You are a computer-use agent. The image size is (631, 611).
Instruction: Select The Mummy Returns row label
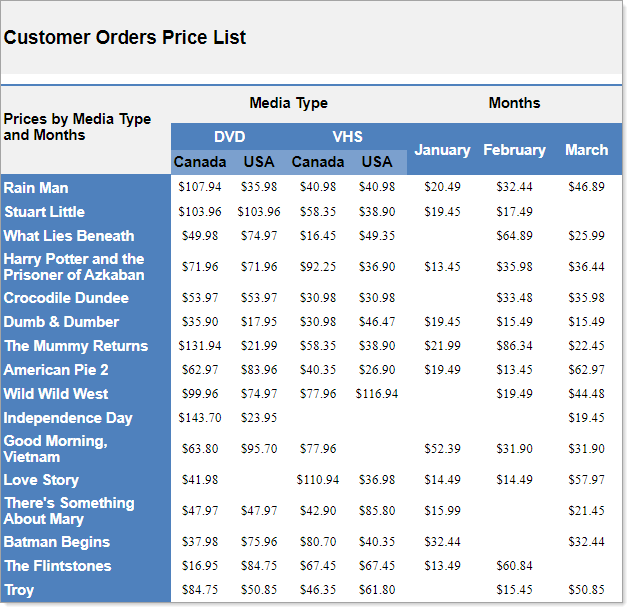76,346
